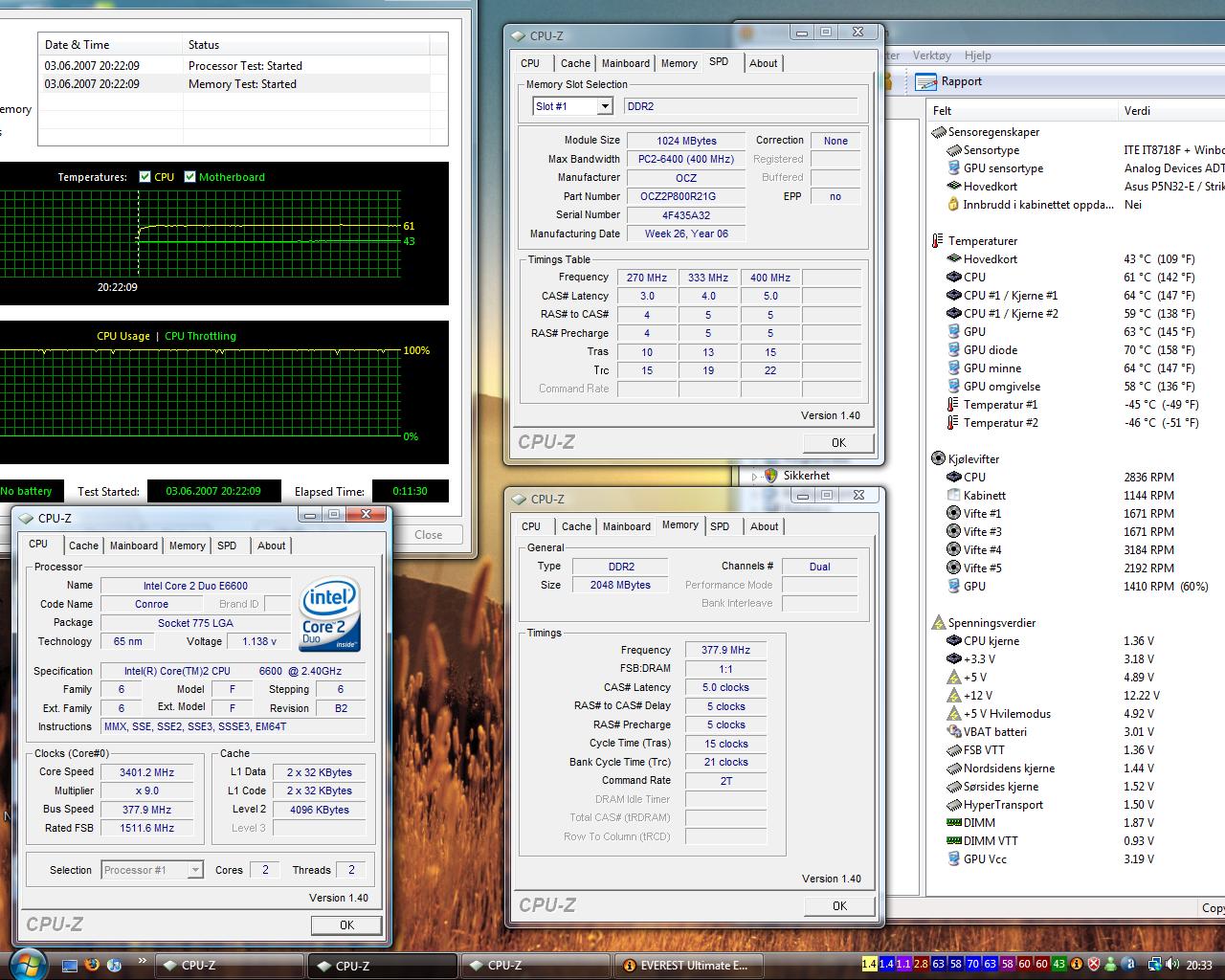Open the Hjelp menu in EVEREST
The width and height of the screenshot is (1225, 980).
click(977, 56)
